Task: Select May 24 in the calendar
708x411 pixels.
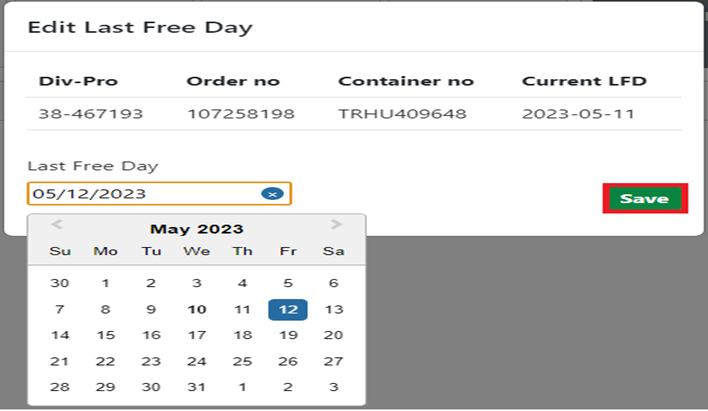Action: click(x=197, y=361)
